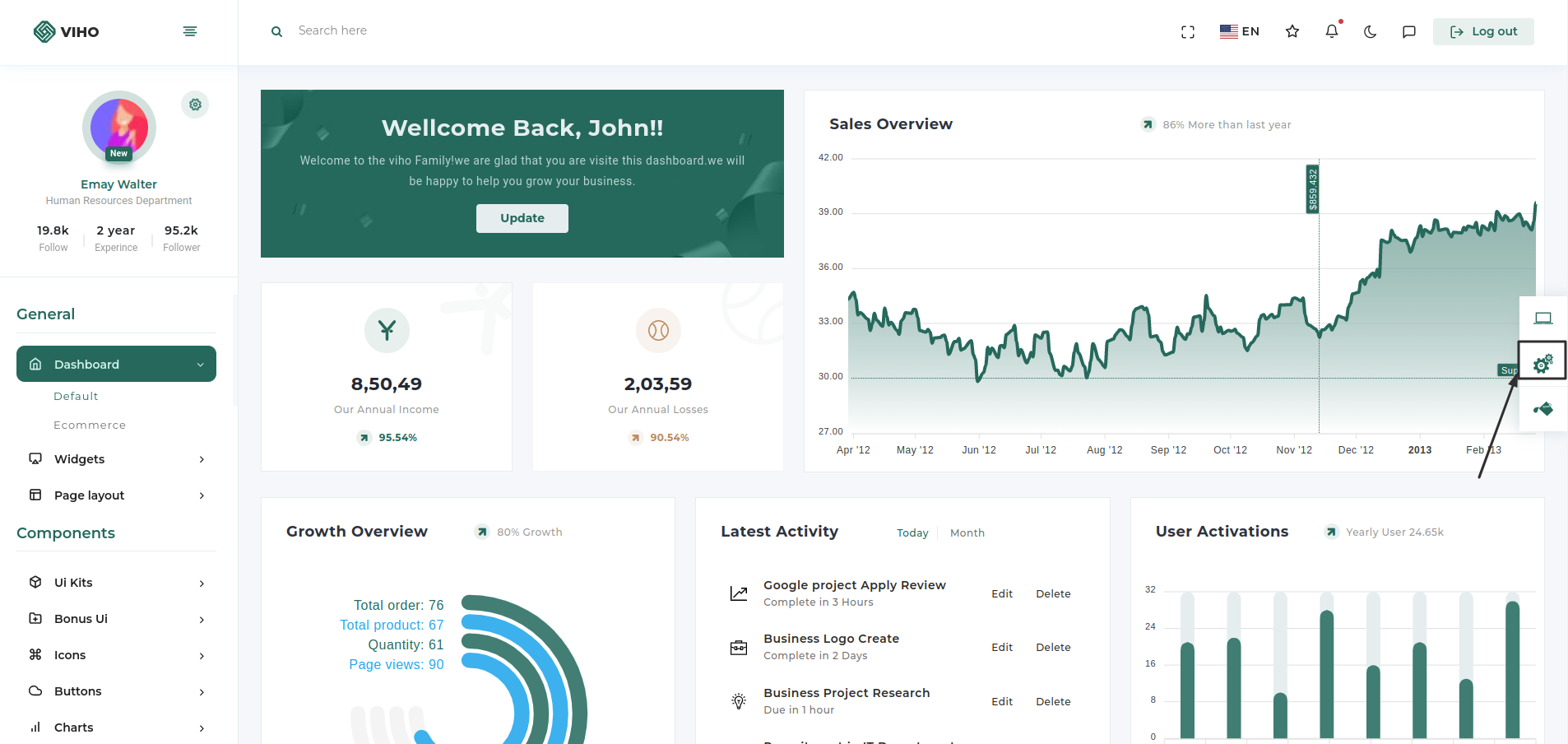The width and height of the screenshot is (1568, 744).
Task: Open the chat message icon
Action: [1408, 32]
